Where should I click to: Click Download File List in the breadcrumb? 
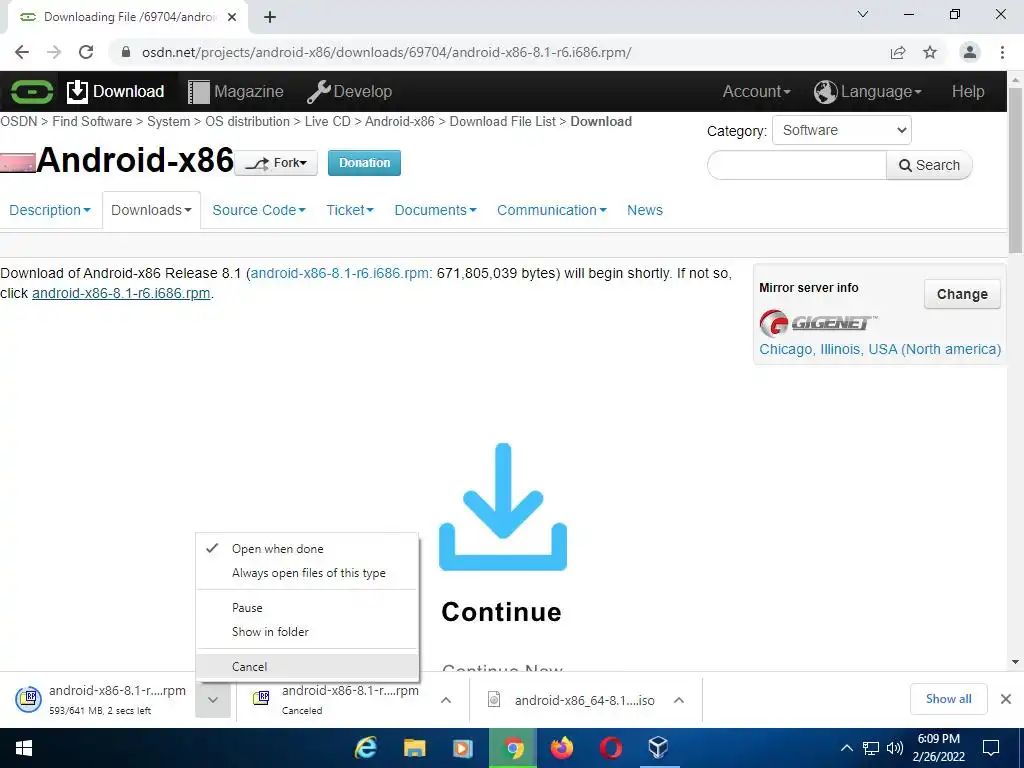[502, 121]
